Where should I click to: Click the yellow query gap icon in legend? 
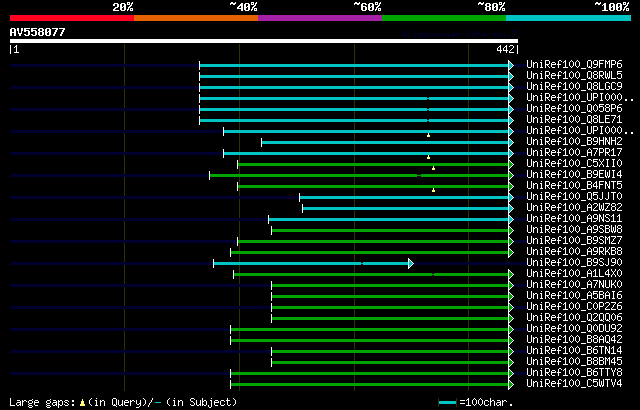click(82, 403)
